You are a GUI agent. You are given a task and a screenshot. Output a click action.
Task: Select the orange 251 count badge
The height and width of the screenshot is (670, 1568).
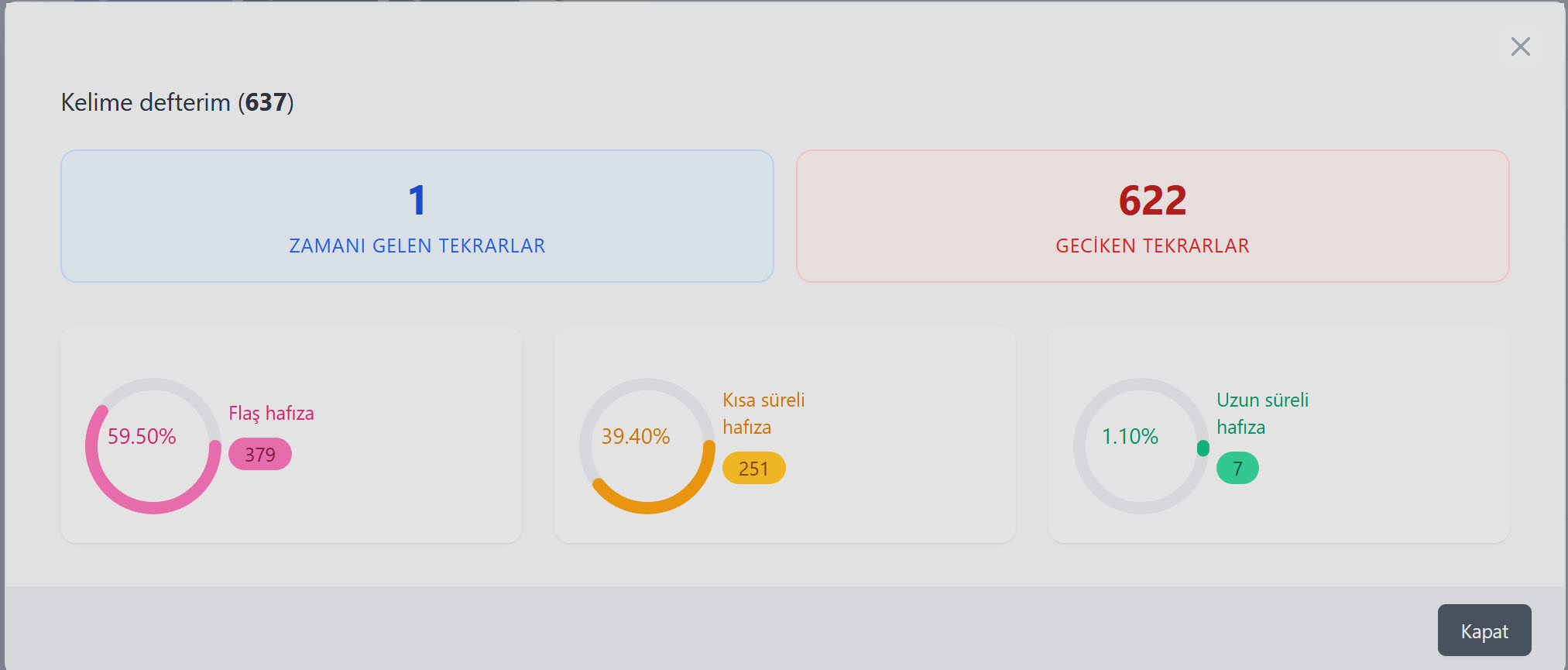pyautogui.click(x=753, y=468)
